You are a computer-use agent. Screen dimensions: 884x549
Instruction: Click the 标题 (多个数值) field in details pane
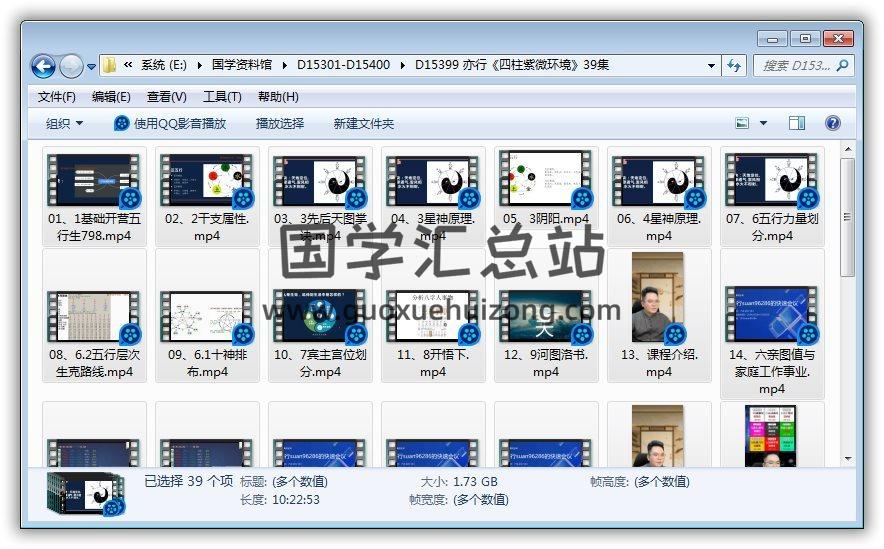[284, 482]
